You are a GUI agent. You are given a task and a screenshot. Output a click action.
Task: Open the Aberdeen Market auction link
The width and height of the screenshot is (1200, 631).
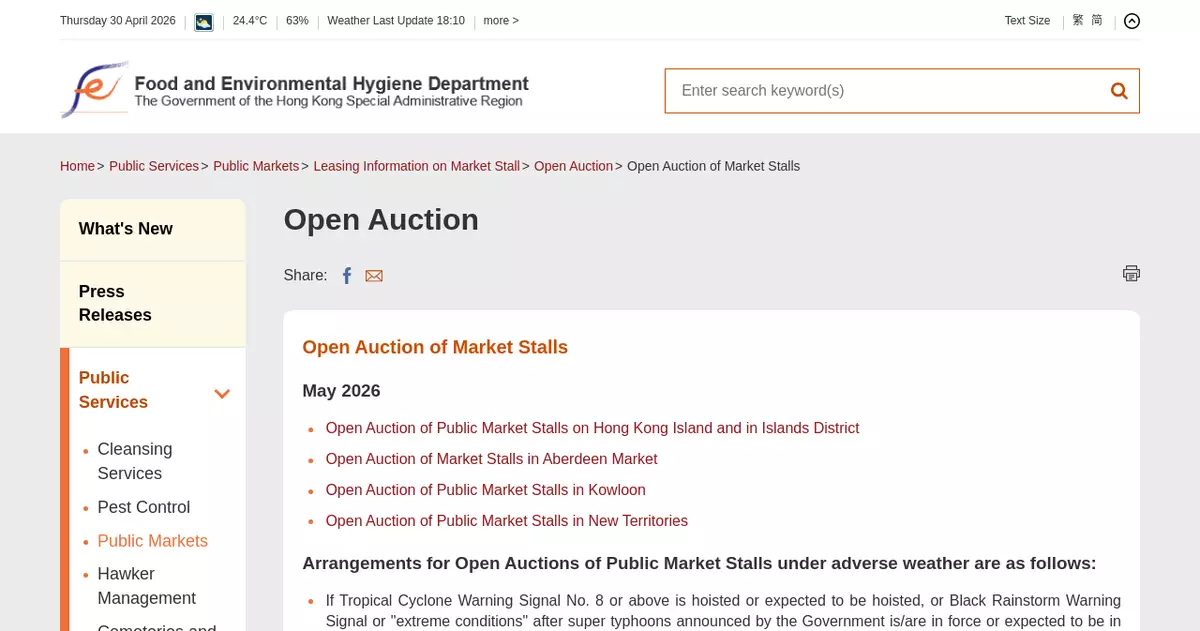tap(491, 459)
